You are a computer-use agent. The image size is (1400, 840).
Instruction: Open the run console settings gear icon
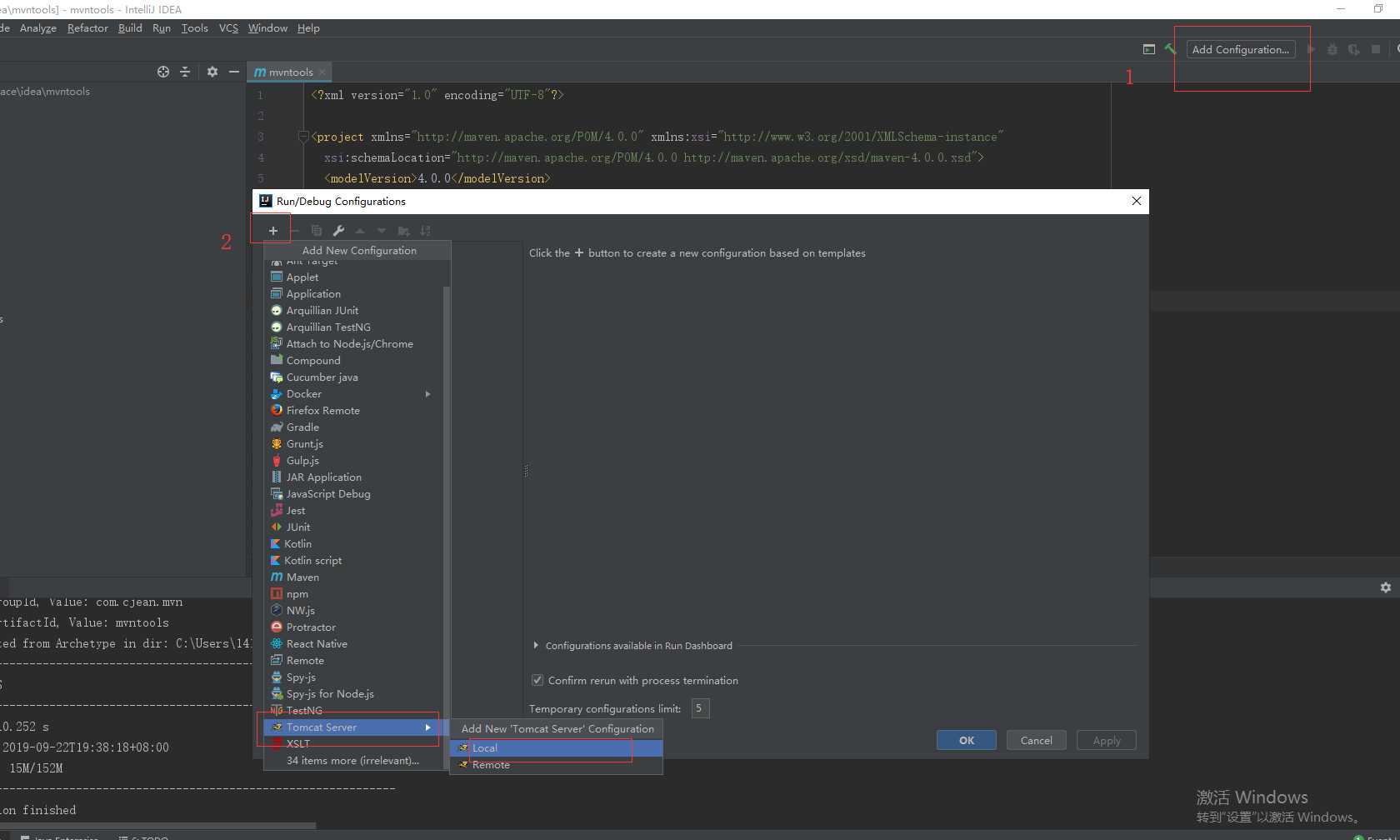click(x=1386, y=587)
